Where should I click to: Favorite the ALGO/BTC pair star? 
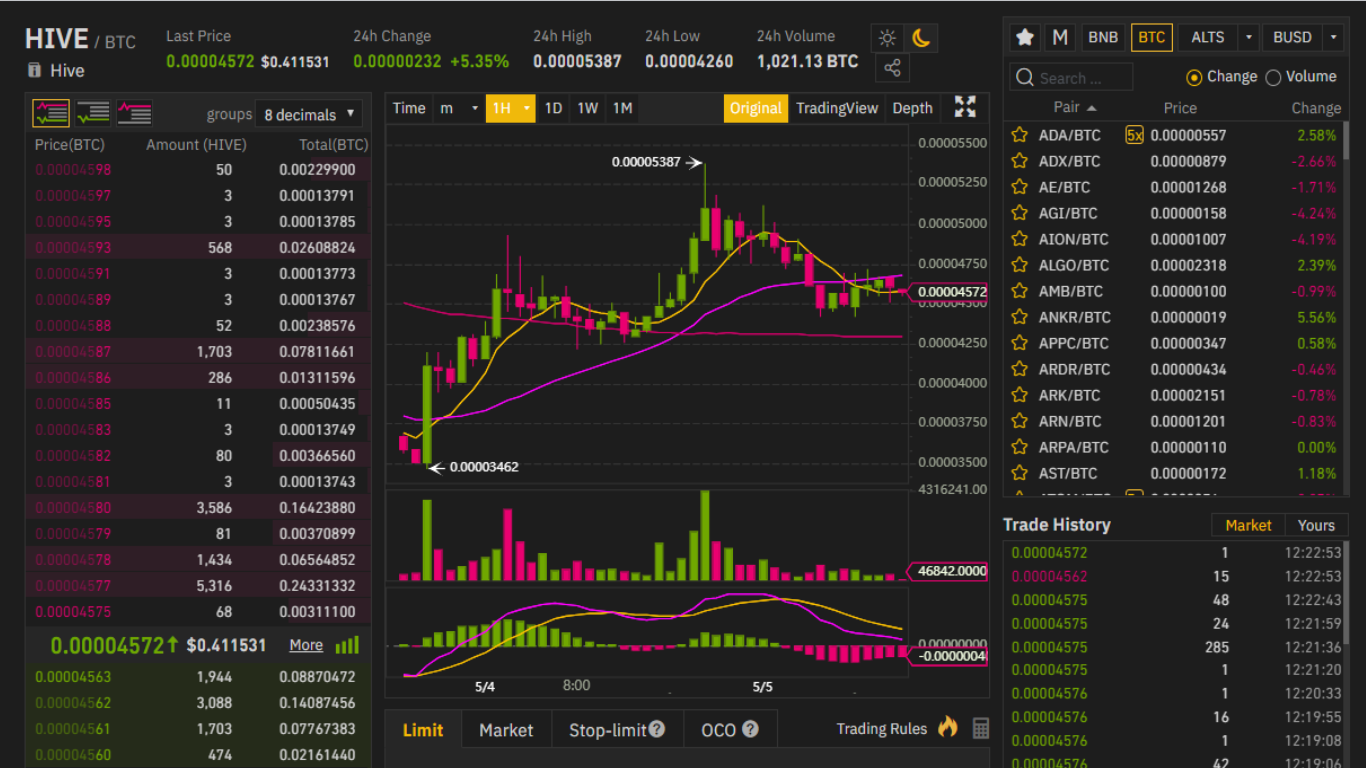[x=1019, y=265]
